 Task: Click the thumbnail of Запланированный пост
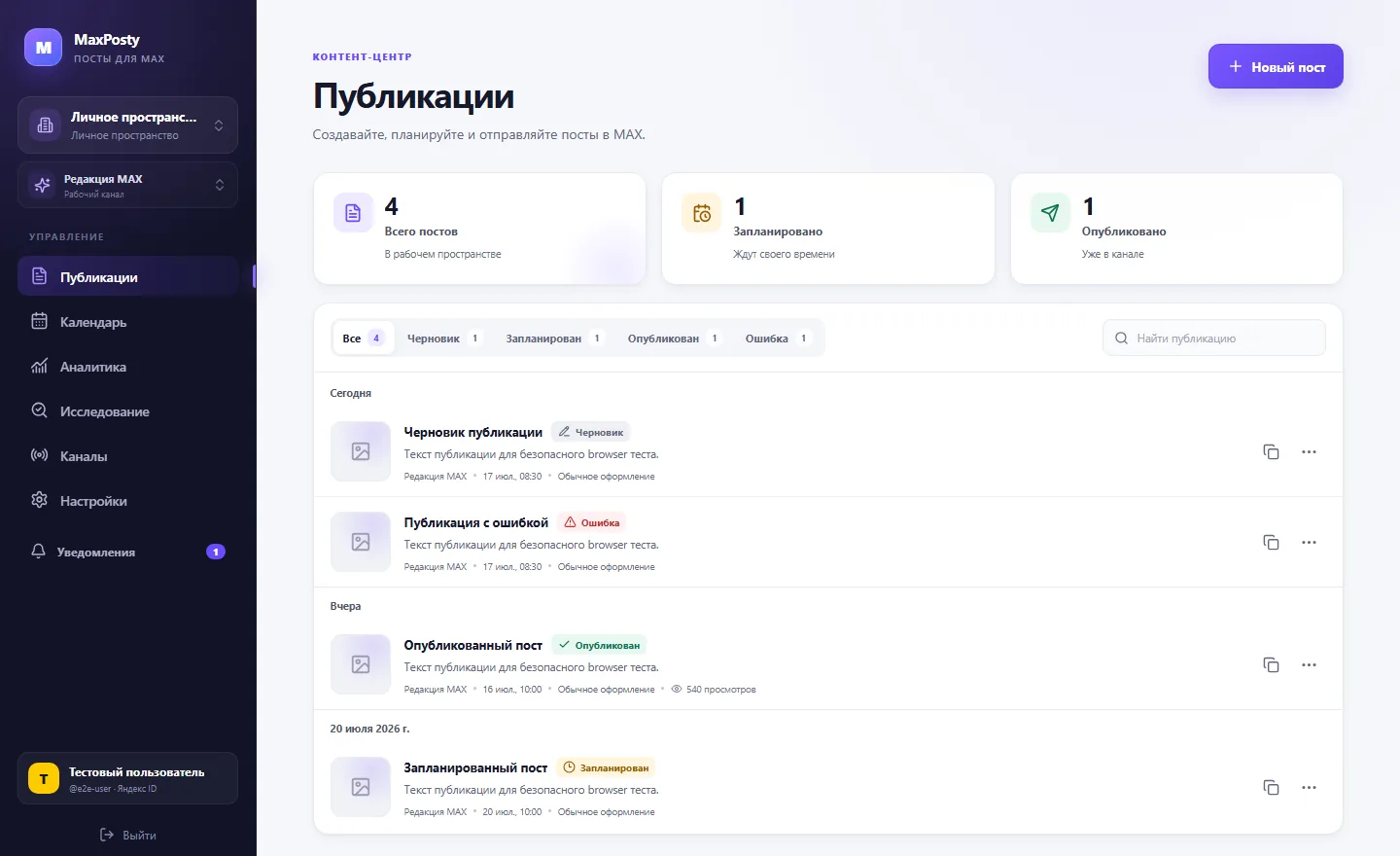pyautogui.click(x=361, y=787)
